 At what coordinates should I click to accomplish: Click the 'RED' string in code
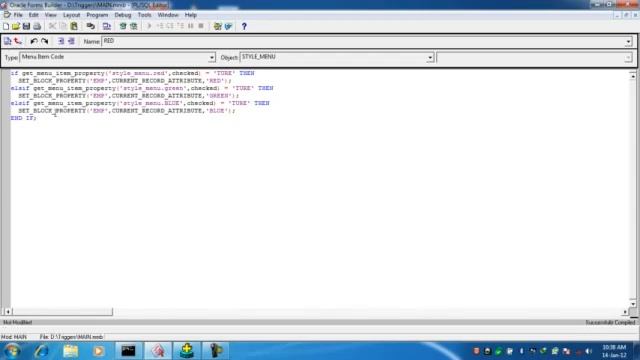(215, 81)
